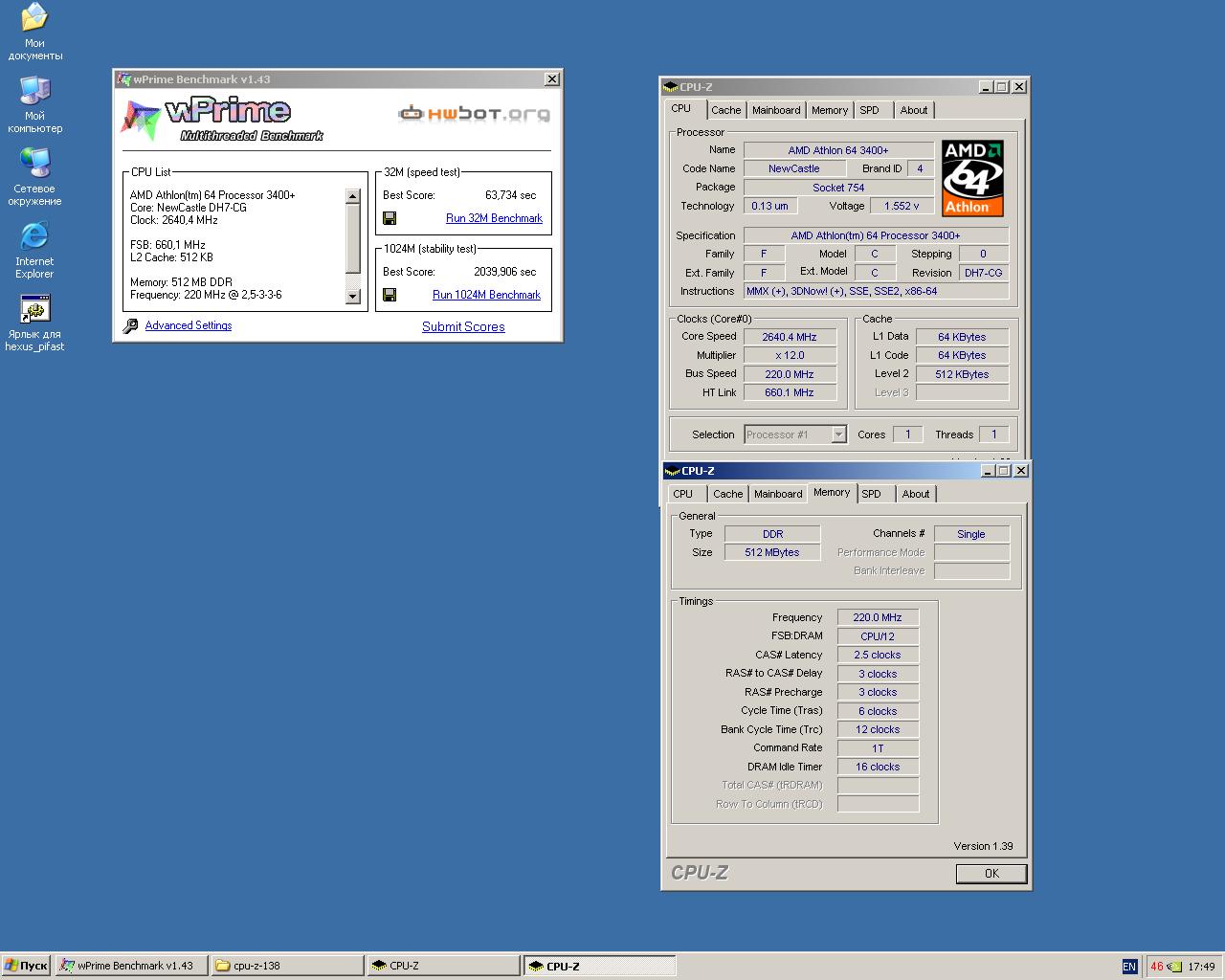Click the clock showing 17:49
This screenshot has height=980, width=1225.
[1201, 967]
